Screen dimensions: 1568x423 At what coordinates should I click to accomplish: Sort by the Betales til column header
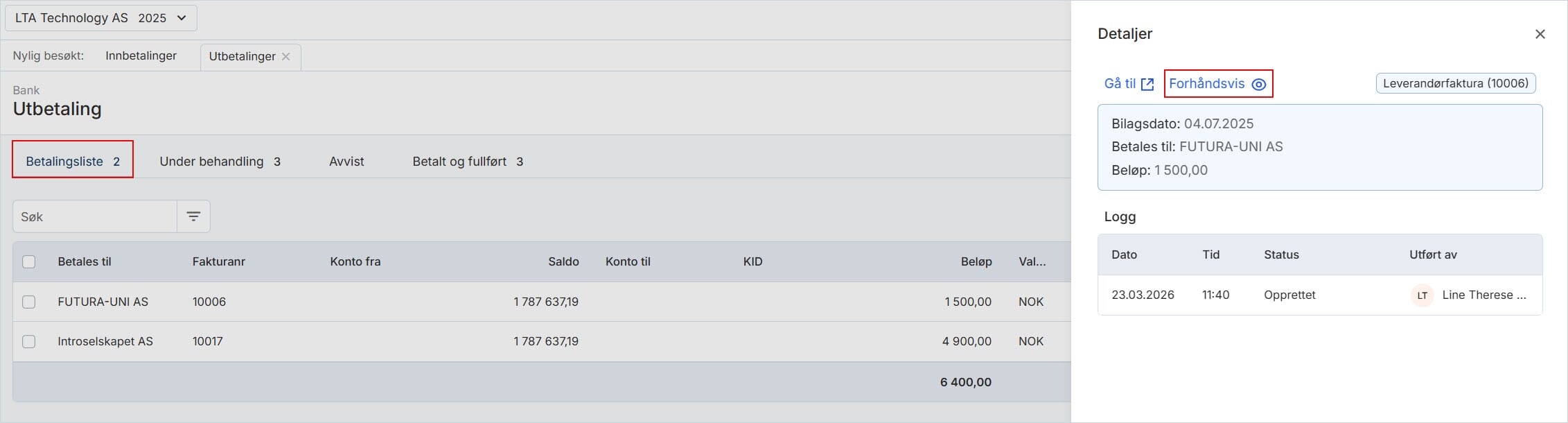[85, 262]
